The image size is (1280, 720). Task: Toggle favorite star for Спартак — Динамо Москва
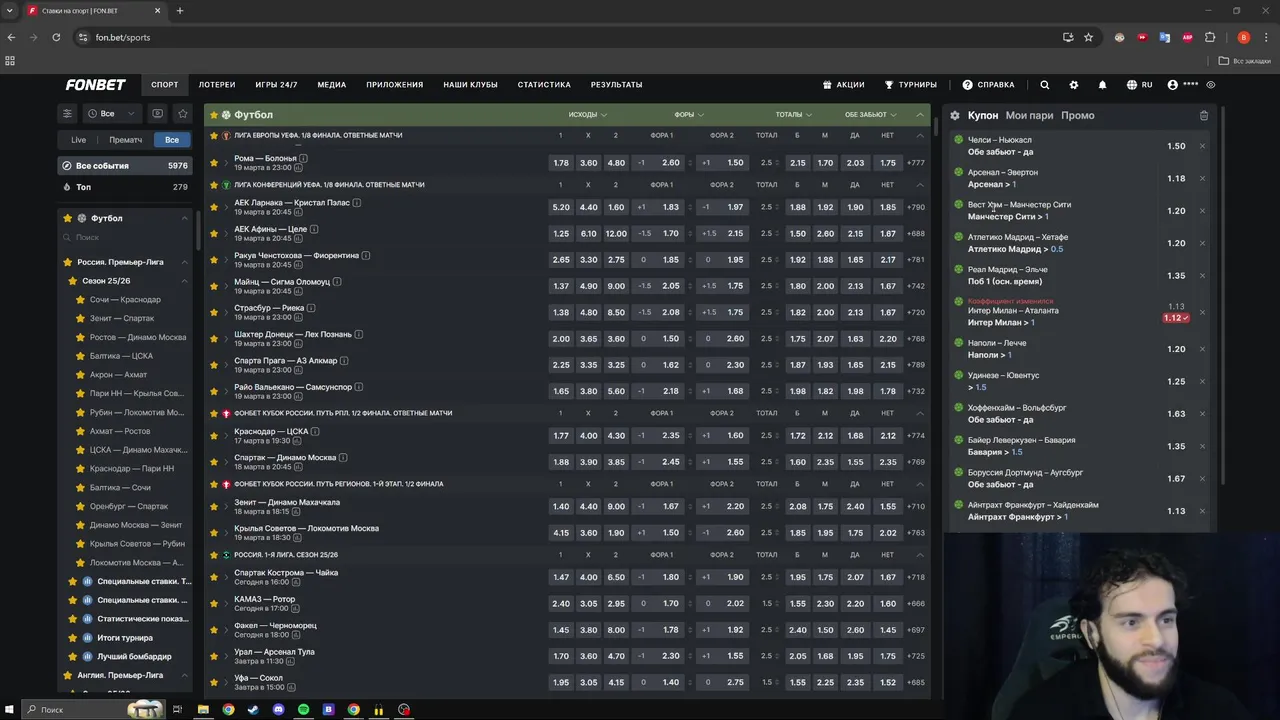click(213, 462)
